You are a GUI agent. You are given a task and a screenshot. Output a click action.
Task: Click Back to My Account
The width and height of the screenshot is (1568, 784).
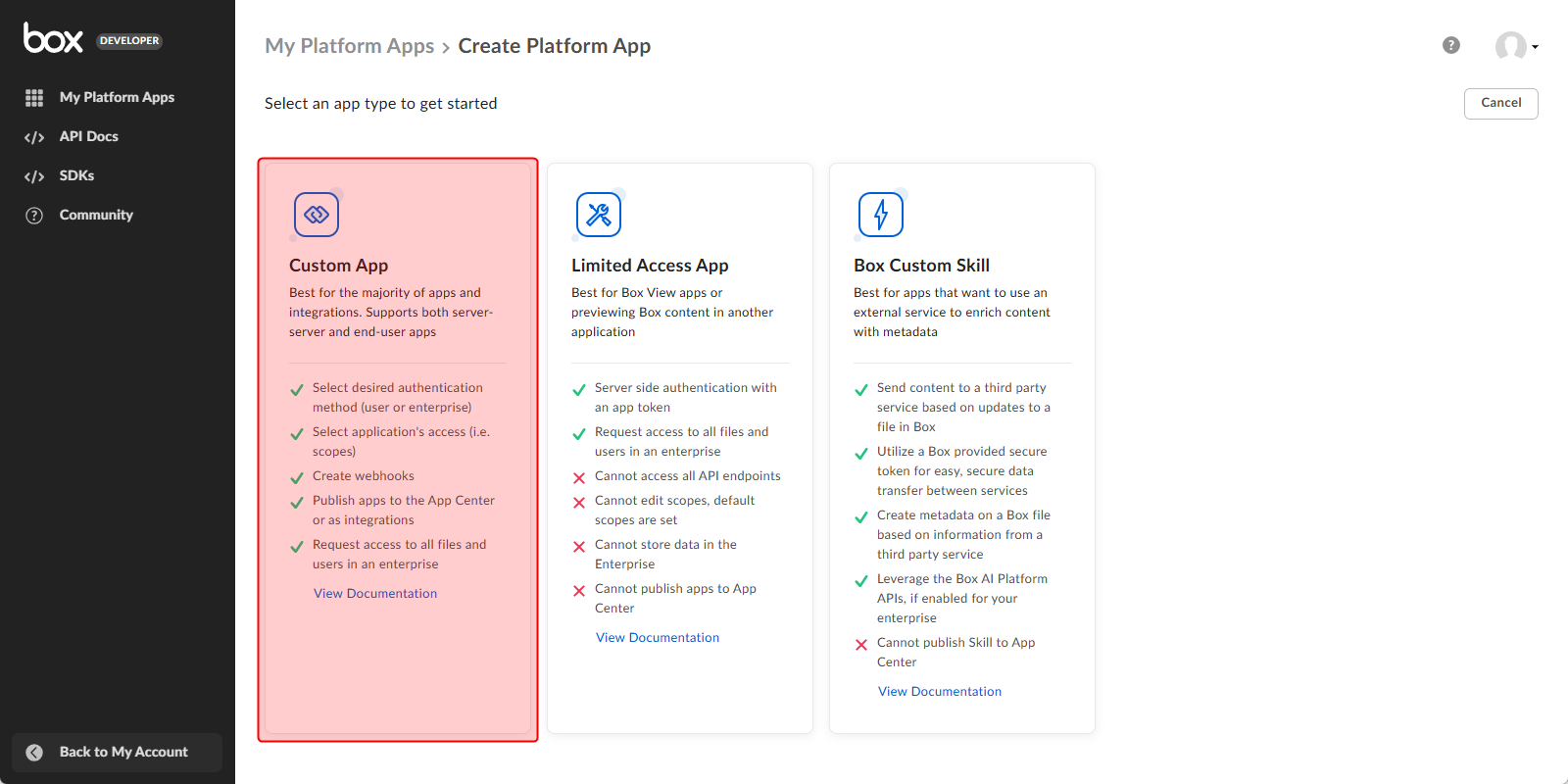pos(117,753)
